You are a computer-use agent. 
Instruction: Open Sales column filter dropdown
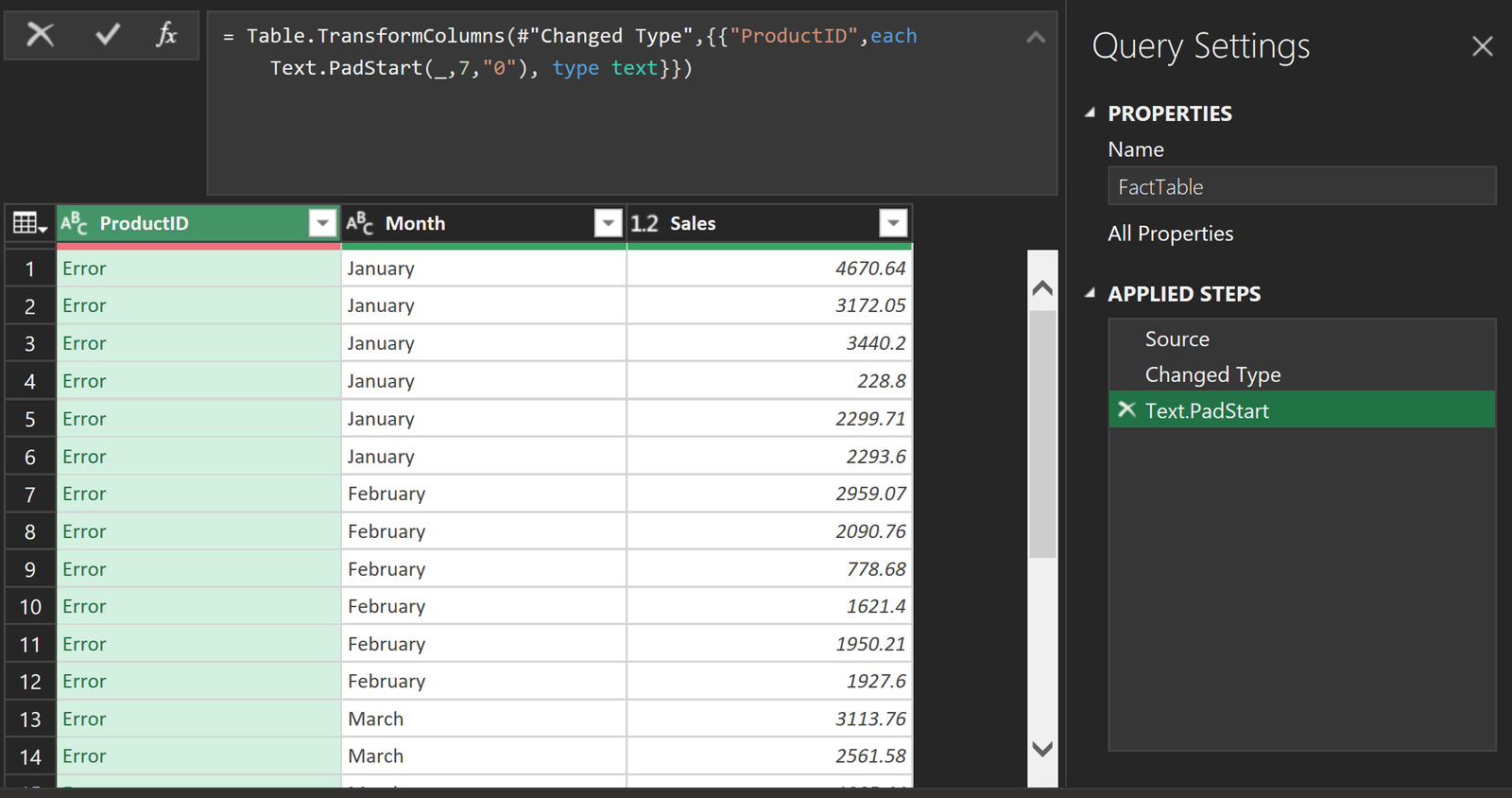(892, 223)
